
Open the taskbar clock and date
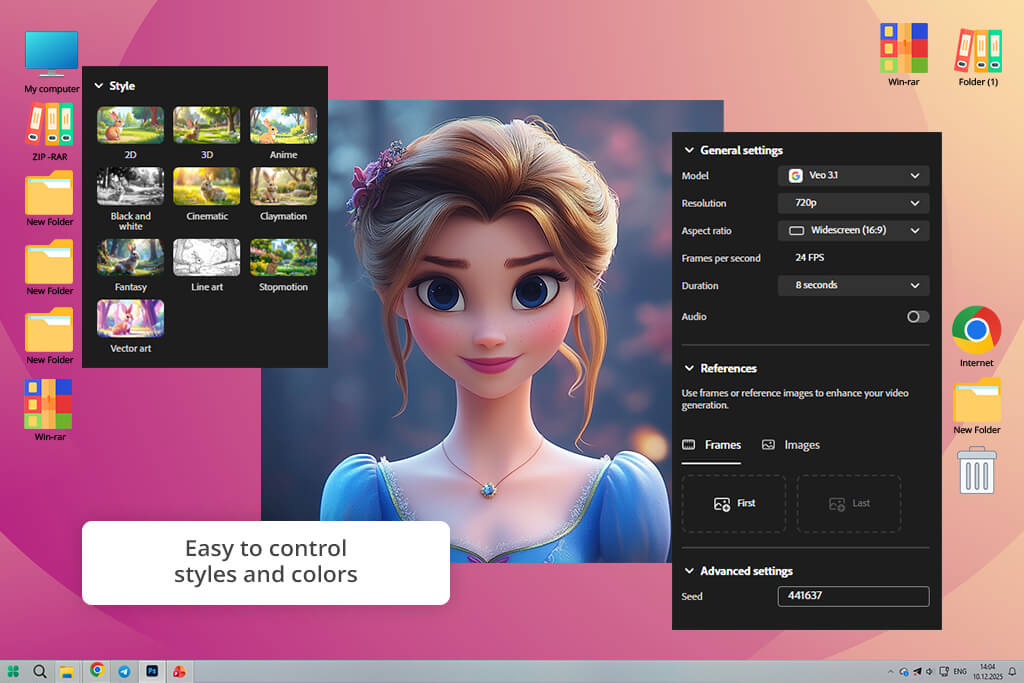[987, 671]
